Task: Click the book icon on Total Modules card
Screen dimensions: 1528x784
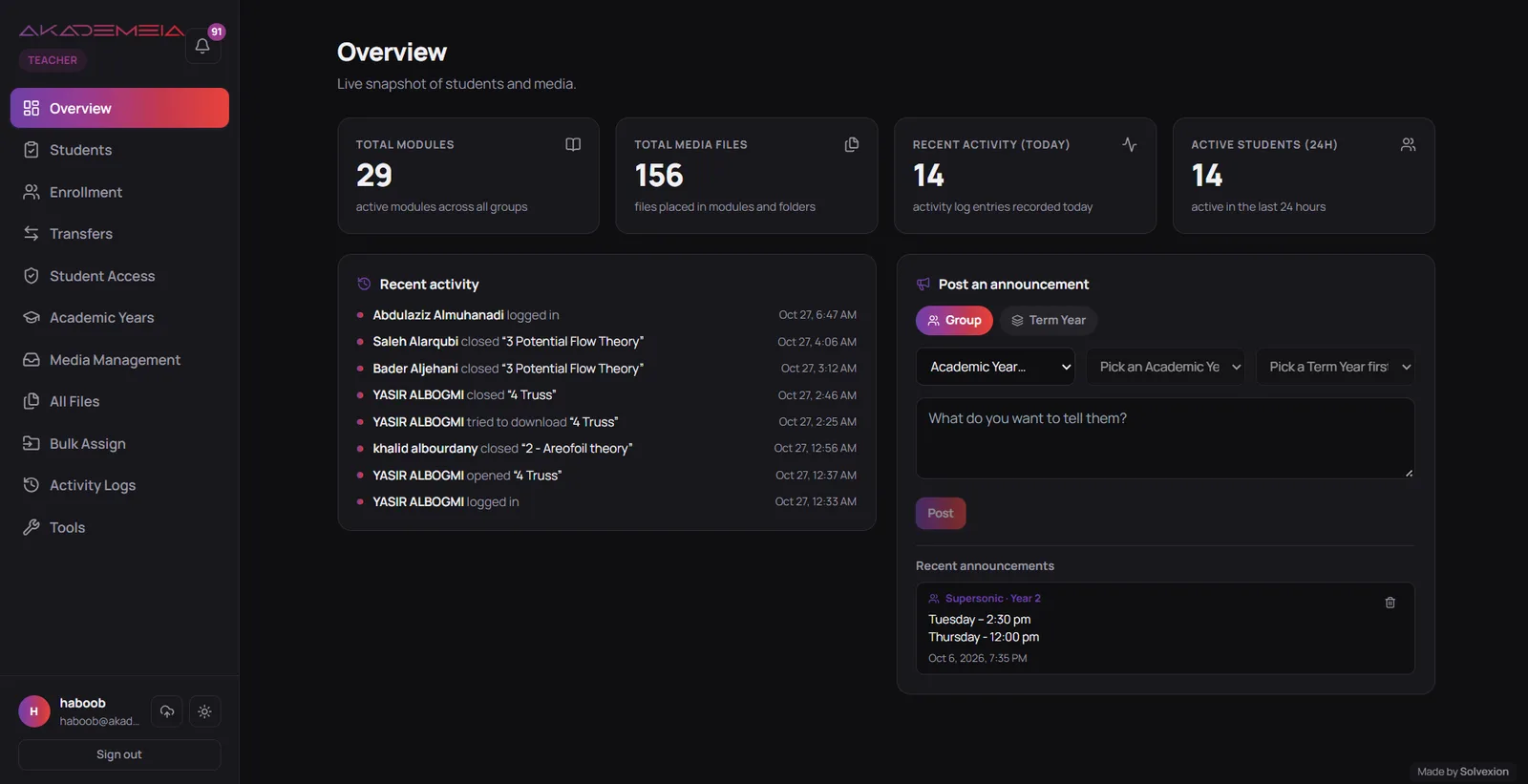Action: [573, 144]
